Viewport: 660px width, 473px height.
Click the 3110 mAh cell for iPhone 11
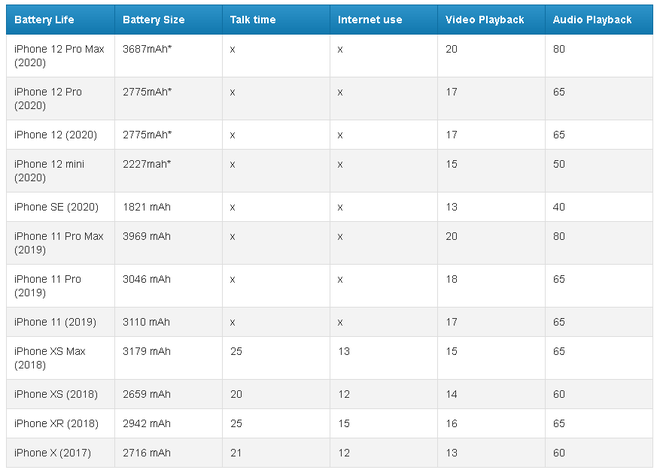(147, 322)
